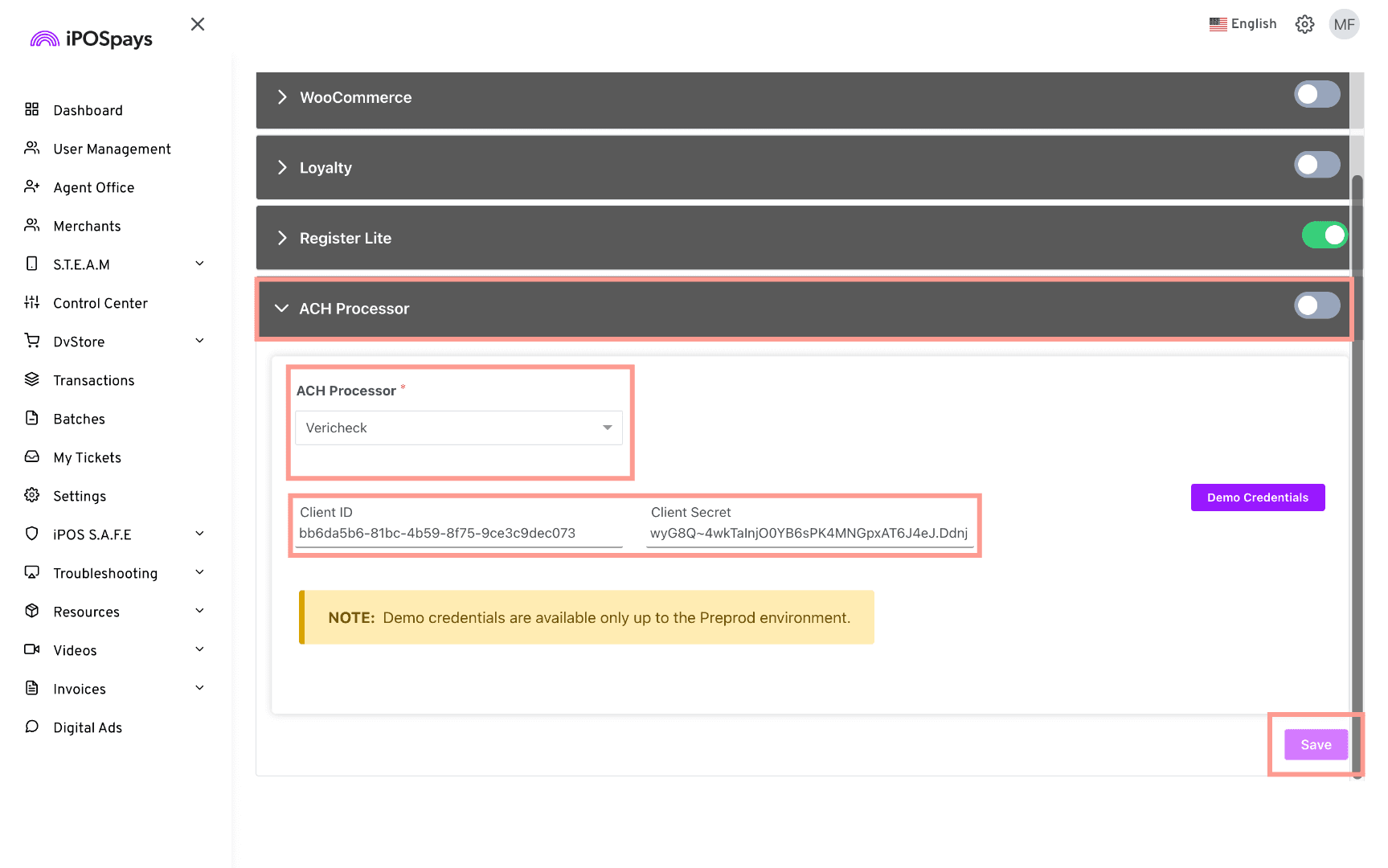Image resolution: width=1388 pixels, height=868 pixels.
Task: Expand the Invoices submenu arrow
Action: [200, 688]
